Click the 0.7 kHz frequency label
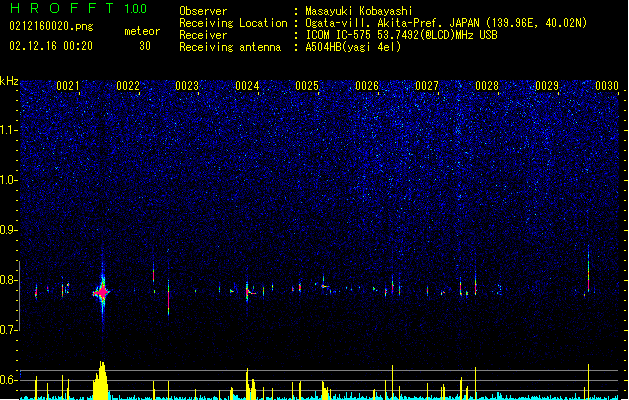The image size is (629, 400). tap(8, 330)
